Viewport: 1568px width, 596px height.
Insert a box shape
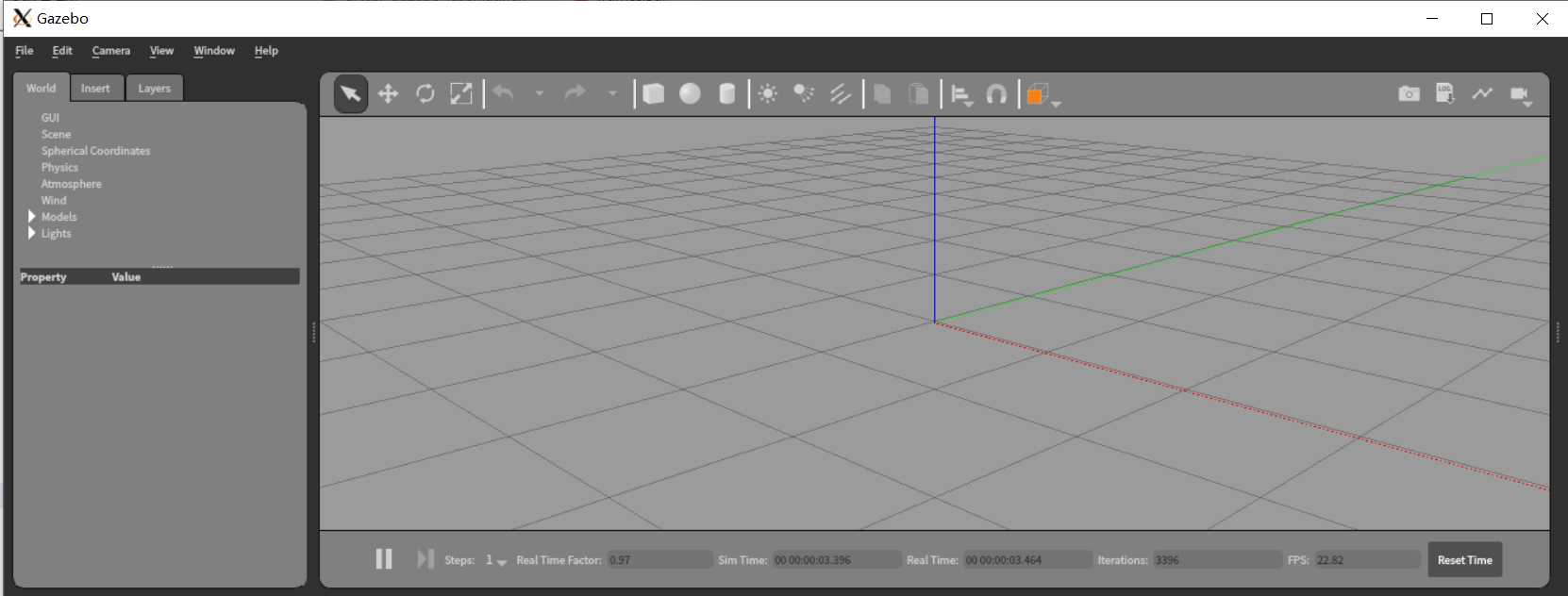pyautogui.click(x=653, y=93)
